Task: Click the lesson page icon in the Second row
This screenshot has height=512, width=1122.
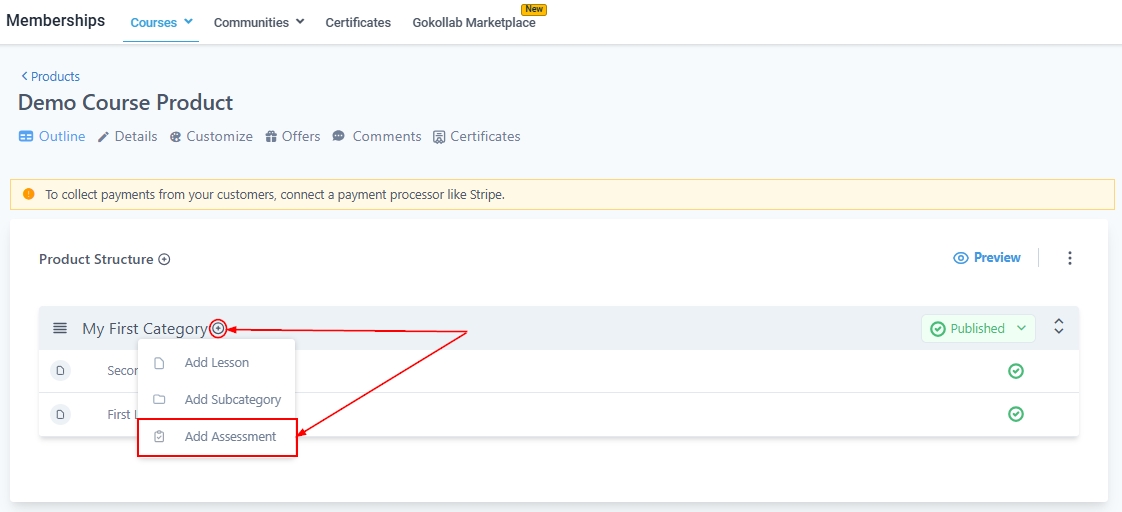Action: (61, 370)
